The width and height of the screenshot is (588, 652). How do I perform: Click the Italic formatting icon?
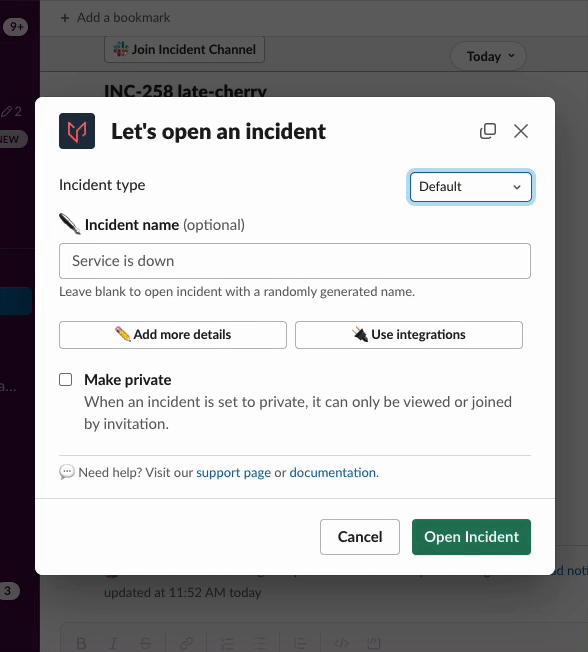113,643
